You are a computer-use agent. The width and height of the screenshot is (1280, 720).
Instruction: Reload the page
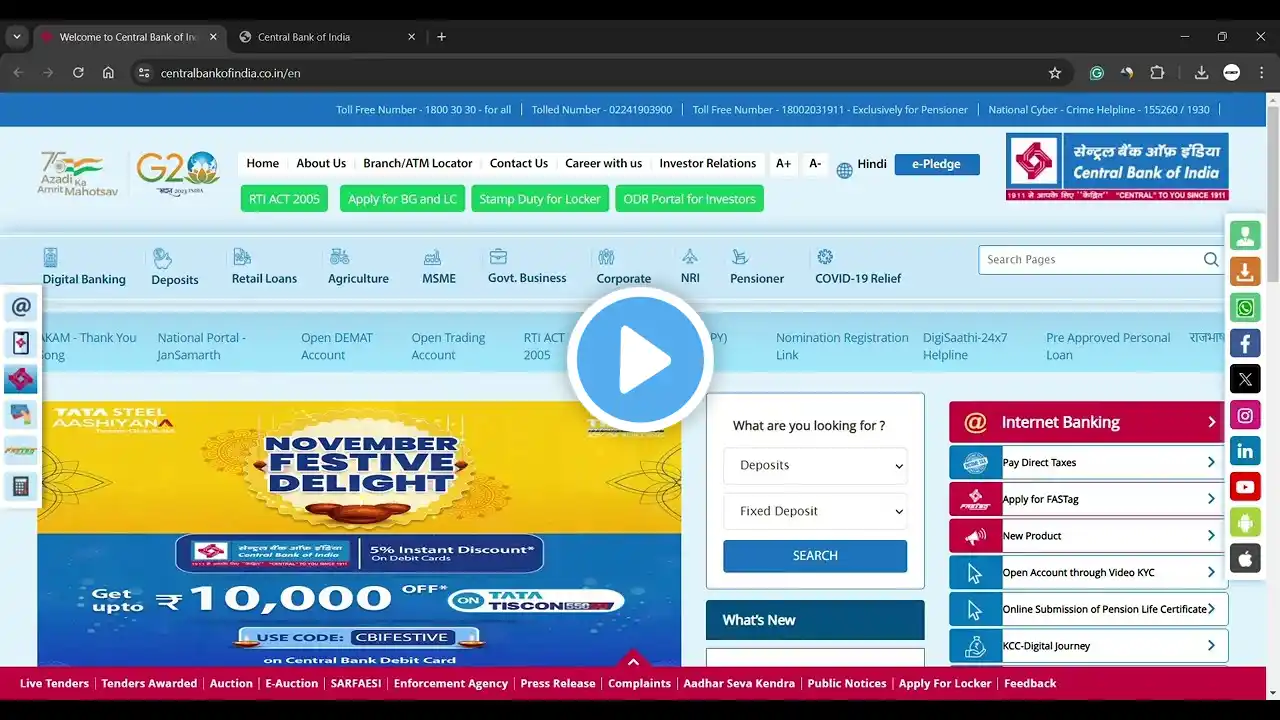[78, 73]
